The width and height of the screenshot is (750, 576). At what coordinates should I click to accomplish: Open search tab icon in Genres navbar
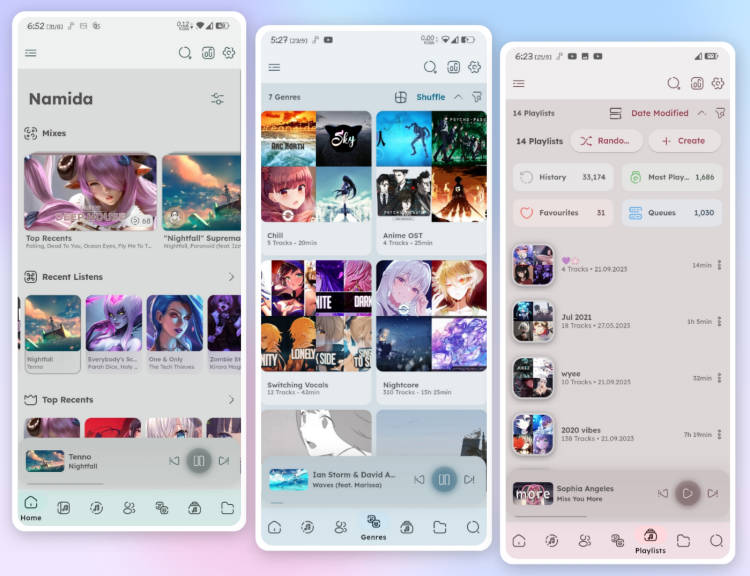pos(473,527)
